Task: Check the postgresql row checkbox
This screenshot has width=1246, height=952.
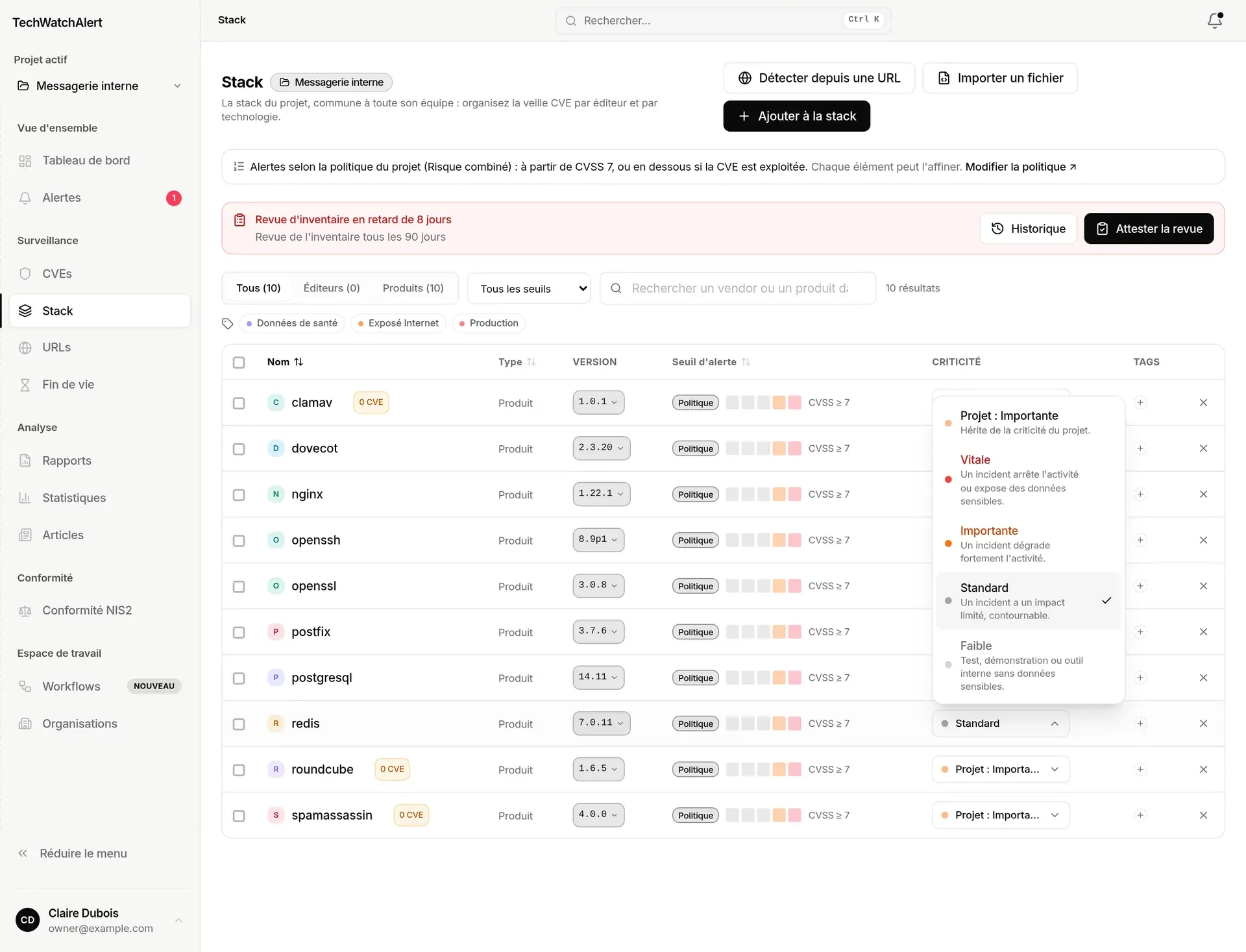Action: click(x=239, y=678)
